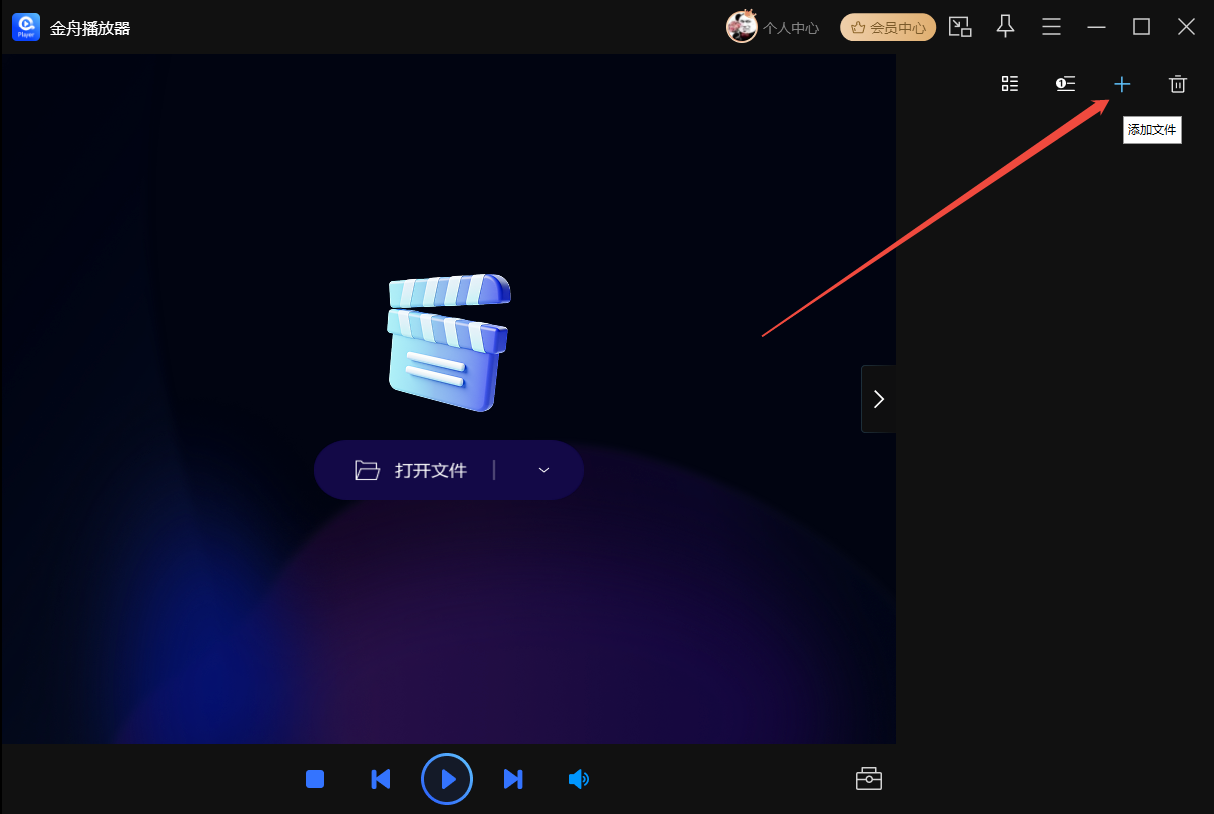
Task: Skip to the previous track
Action: pyautogui.click(x=380, y=779)
